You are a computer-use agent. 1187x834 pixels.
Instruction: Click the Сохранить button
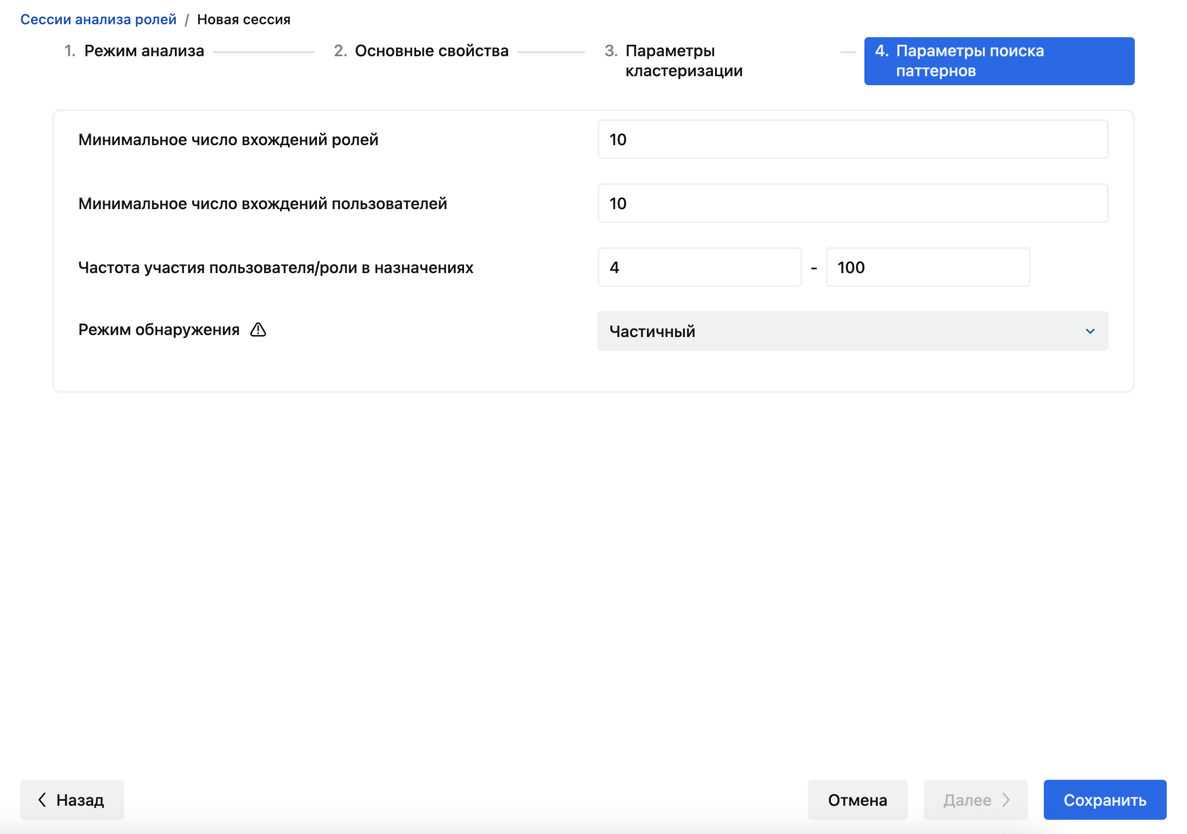(1104, 800)
